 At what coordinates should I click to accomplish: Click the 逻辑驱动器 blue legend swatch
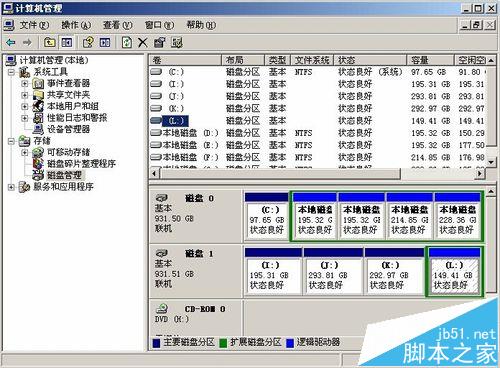point(290,343)
